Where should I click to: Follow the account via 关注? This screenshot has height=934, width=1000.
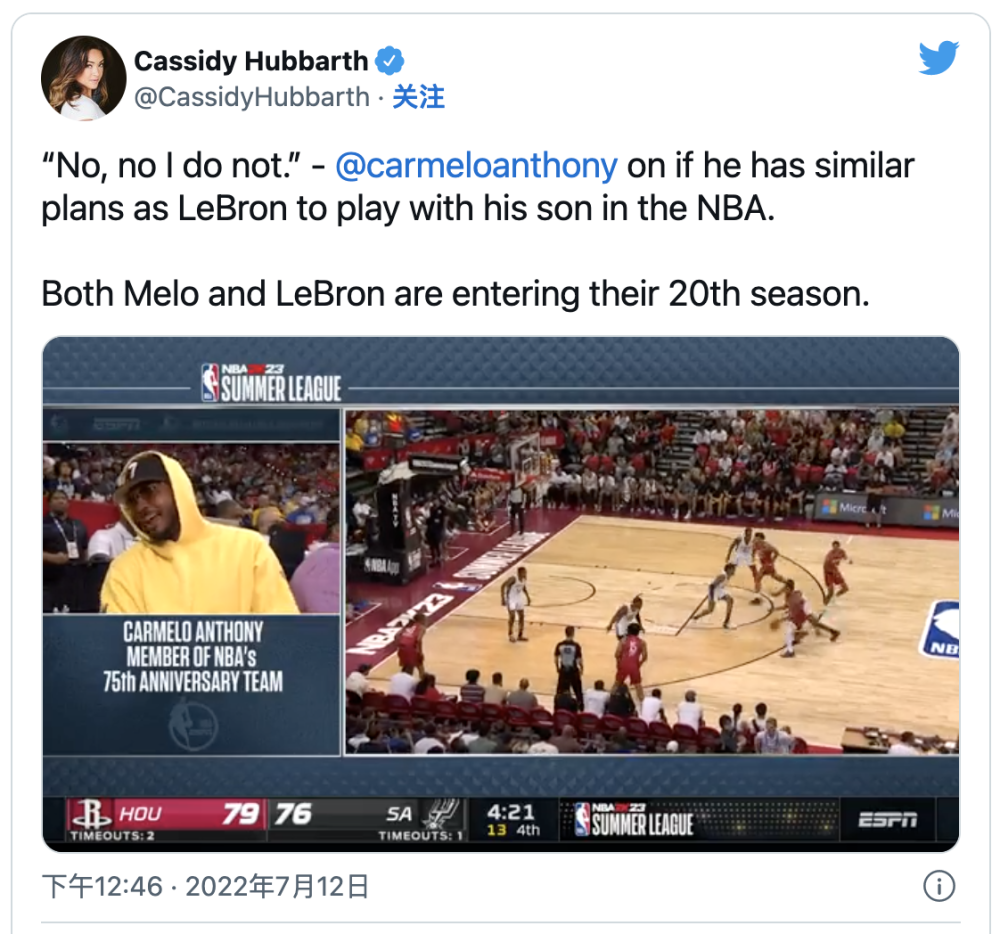[418, 97]
